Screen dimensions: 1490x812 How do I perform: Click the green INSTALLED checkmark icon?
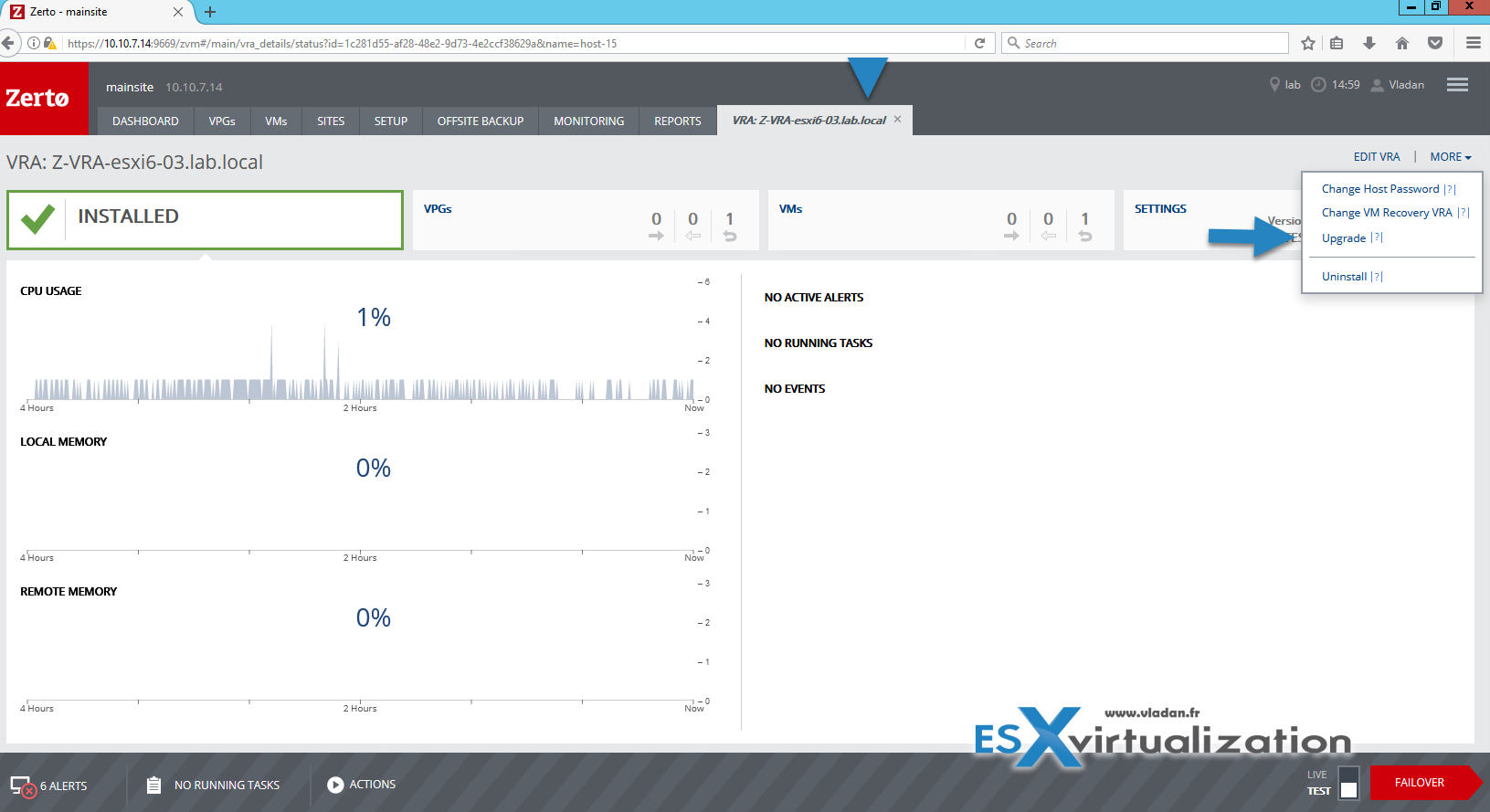click(37, 219)
